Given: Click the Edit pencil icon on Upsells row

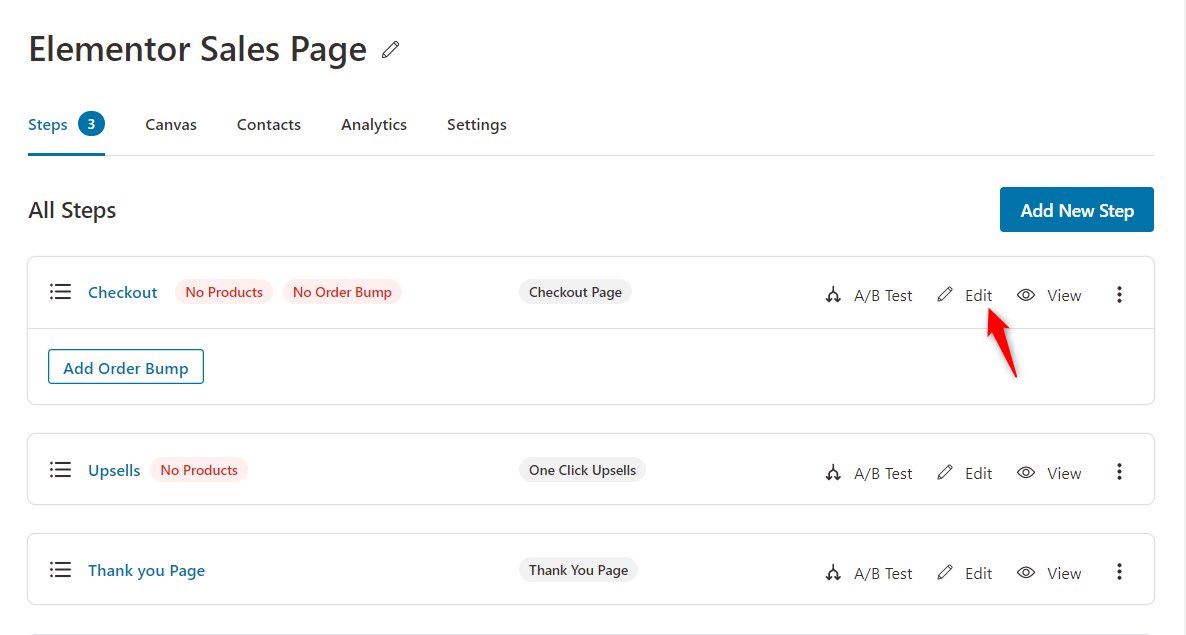Looking at the screenshot, I should click(x=945, y=472).
